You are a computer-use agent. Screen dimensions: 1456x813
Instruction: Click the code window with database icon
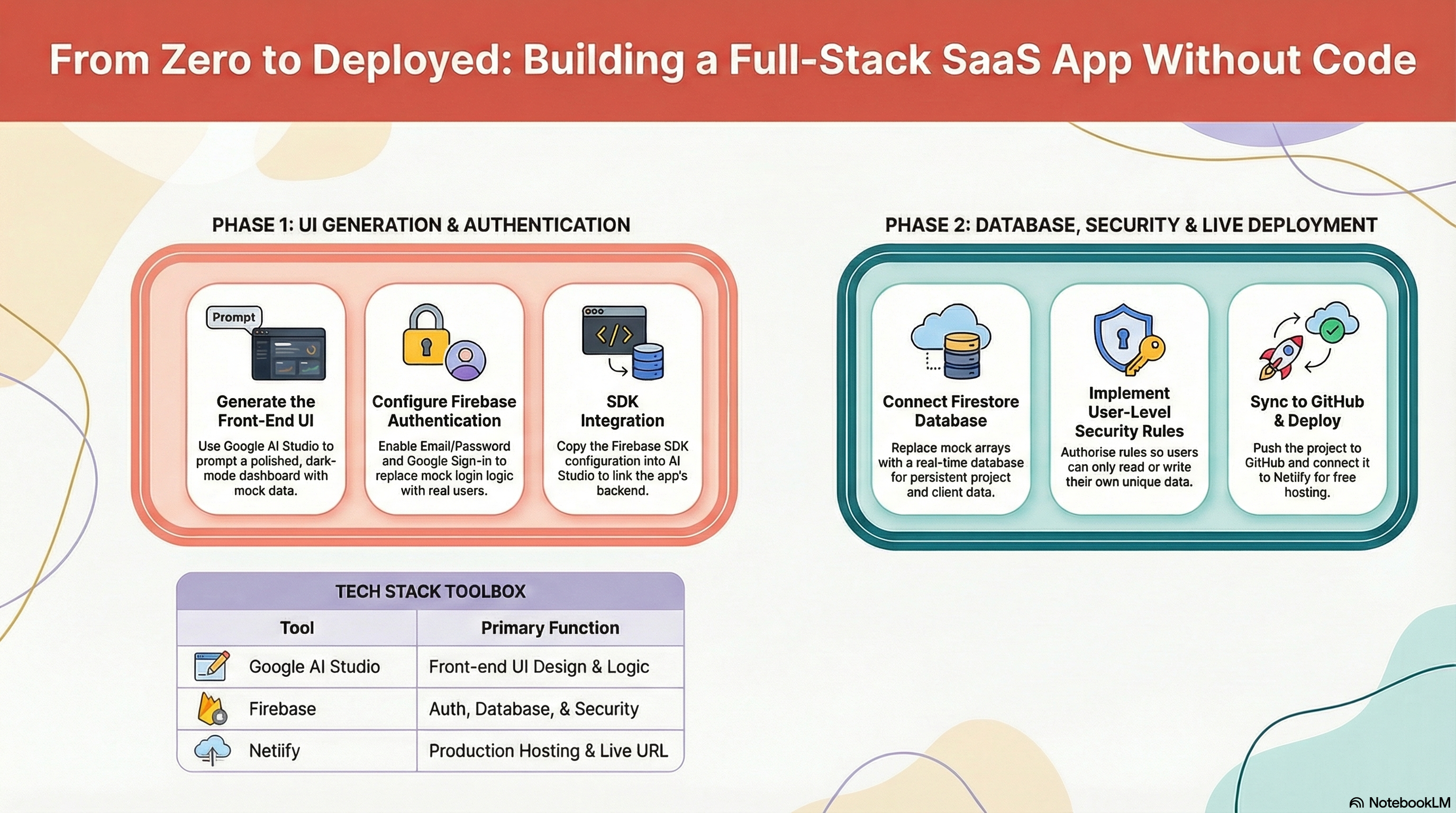click(622, 342)
